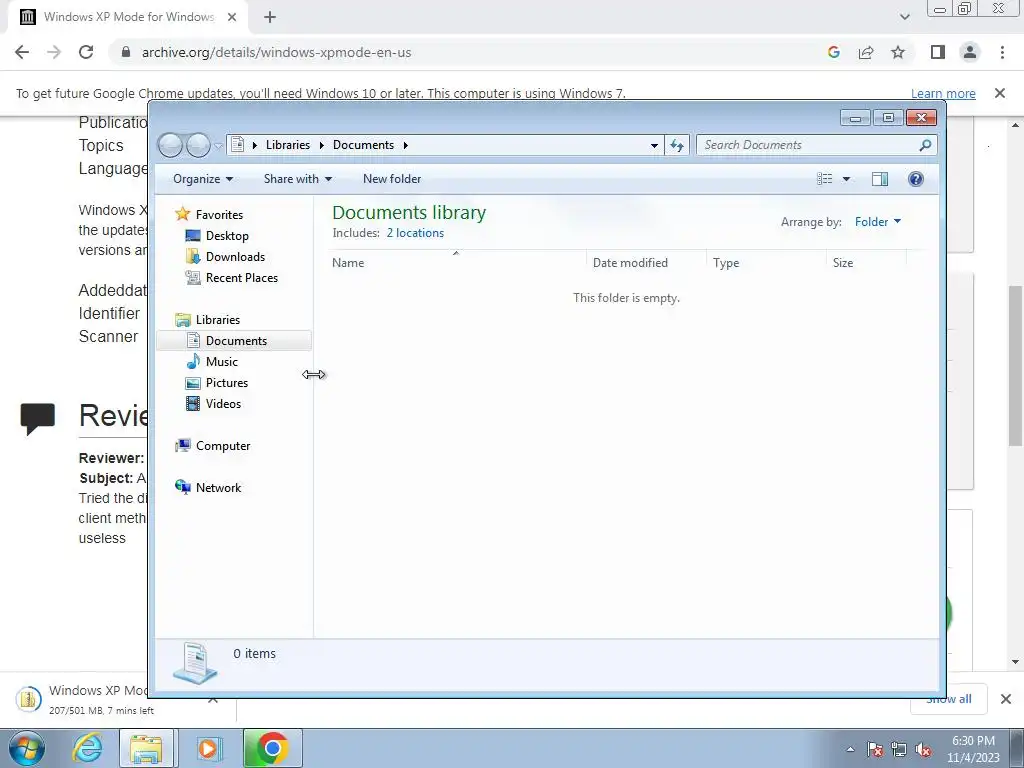Open recent pages dropdown beside navigation arrows
Image resolution: width=1024 pixels, height=768 pixels.
(x=218, y=145)
